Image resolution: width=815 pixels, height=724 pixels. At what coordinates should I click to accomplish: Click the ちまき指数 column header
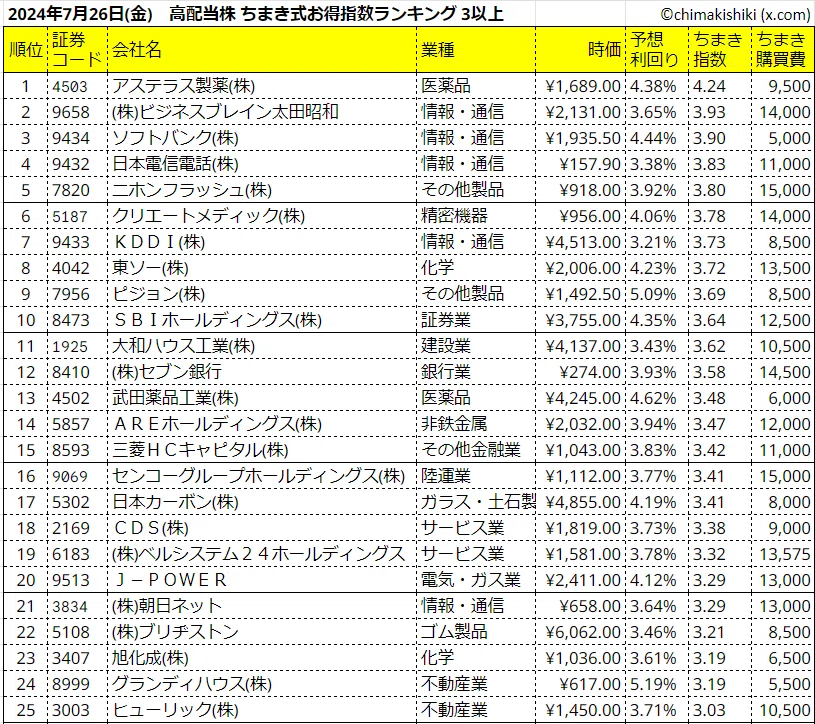[x=720, y=50]
